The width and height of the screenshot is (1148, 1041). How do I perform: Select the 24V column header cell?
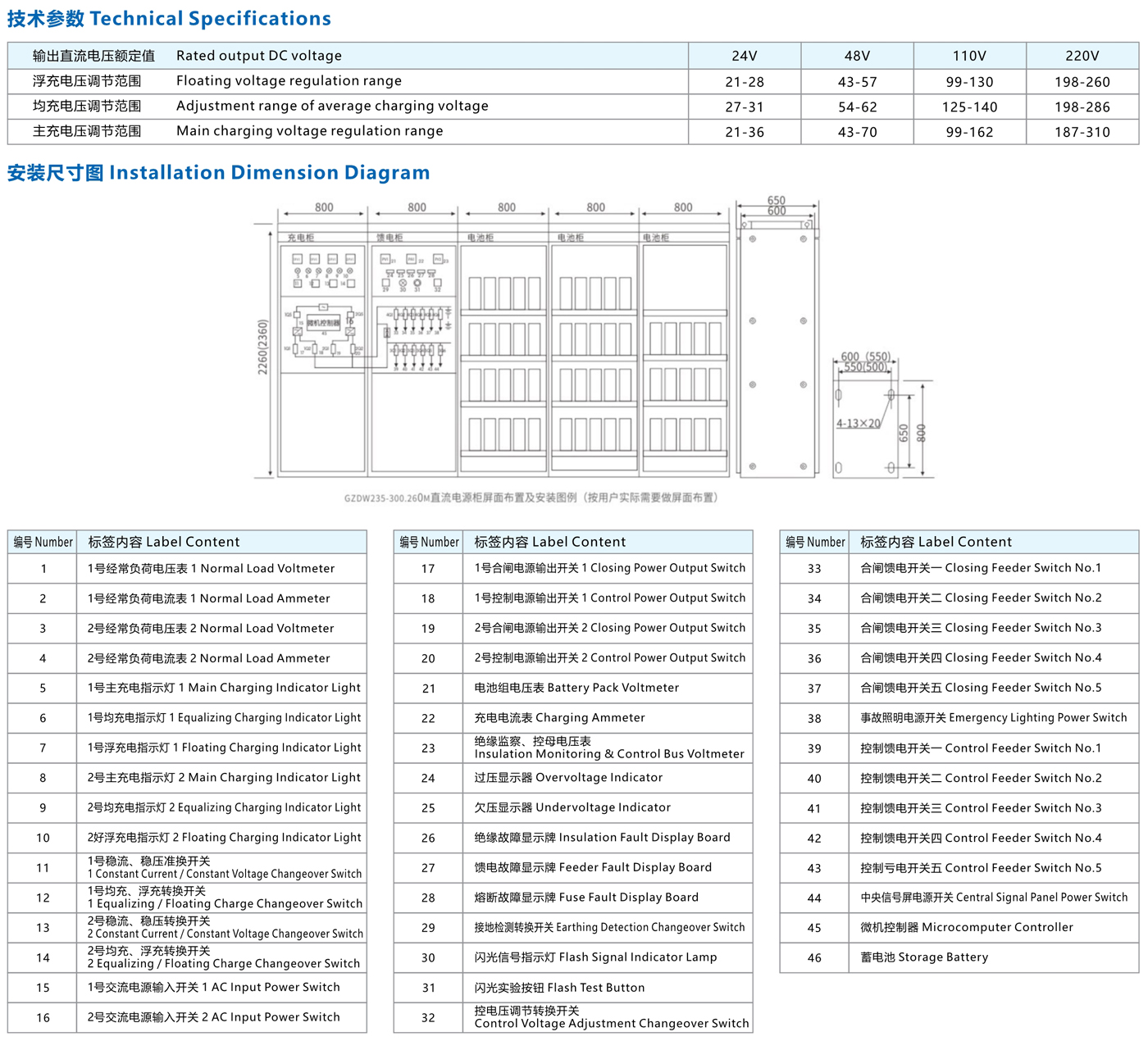[x=745, y=56]
